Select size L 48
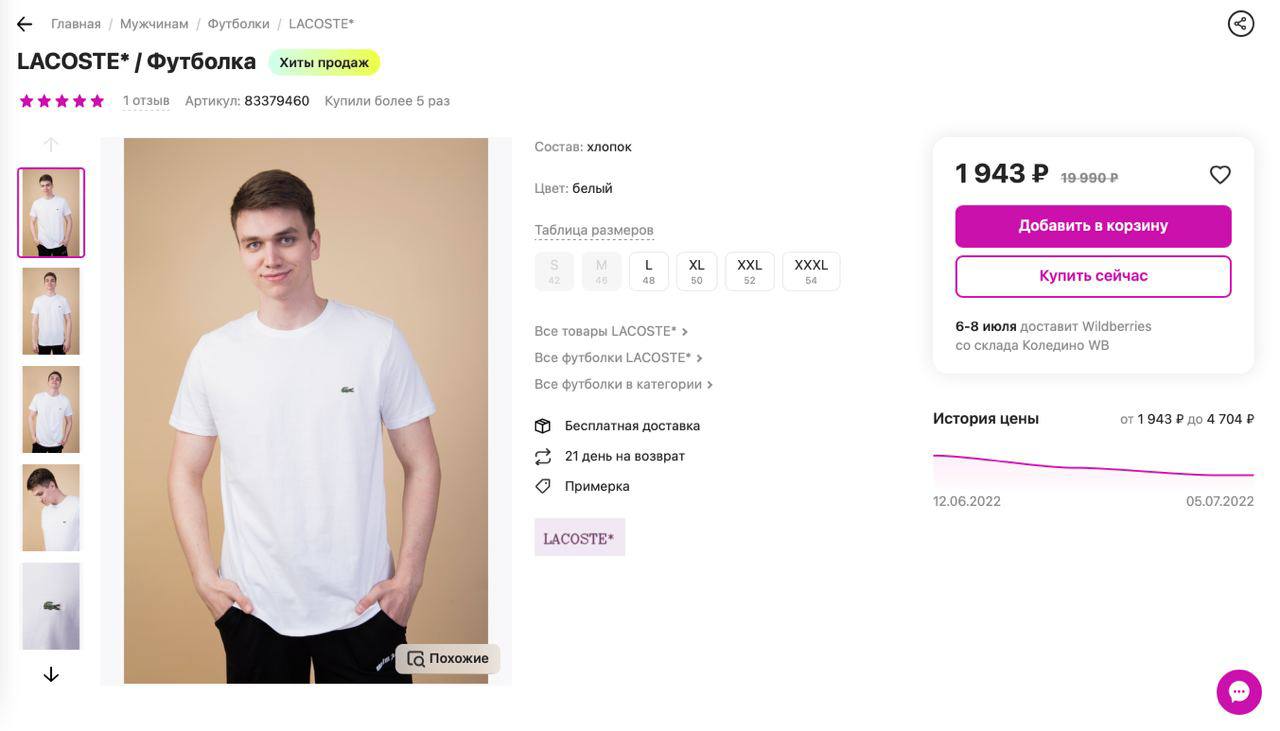This screenshot has height=731, width=1280. tap(649, 271)
